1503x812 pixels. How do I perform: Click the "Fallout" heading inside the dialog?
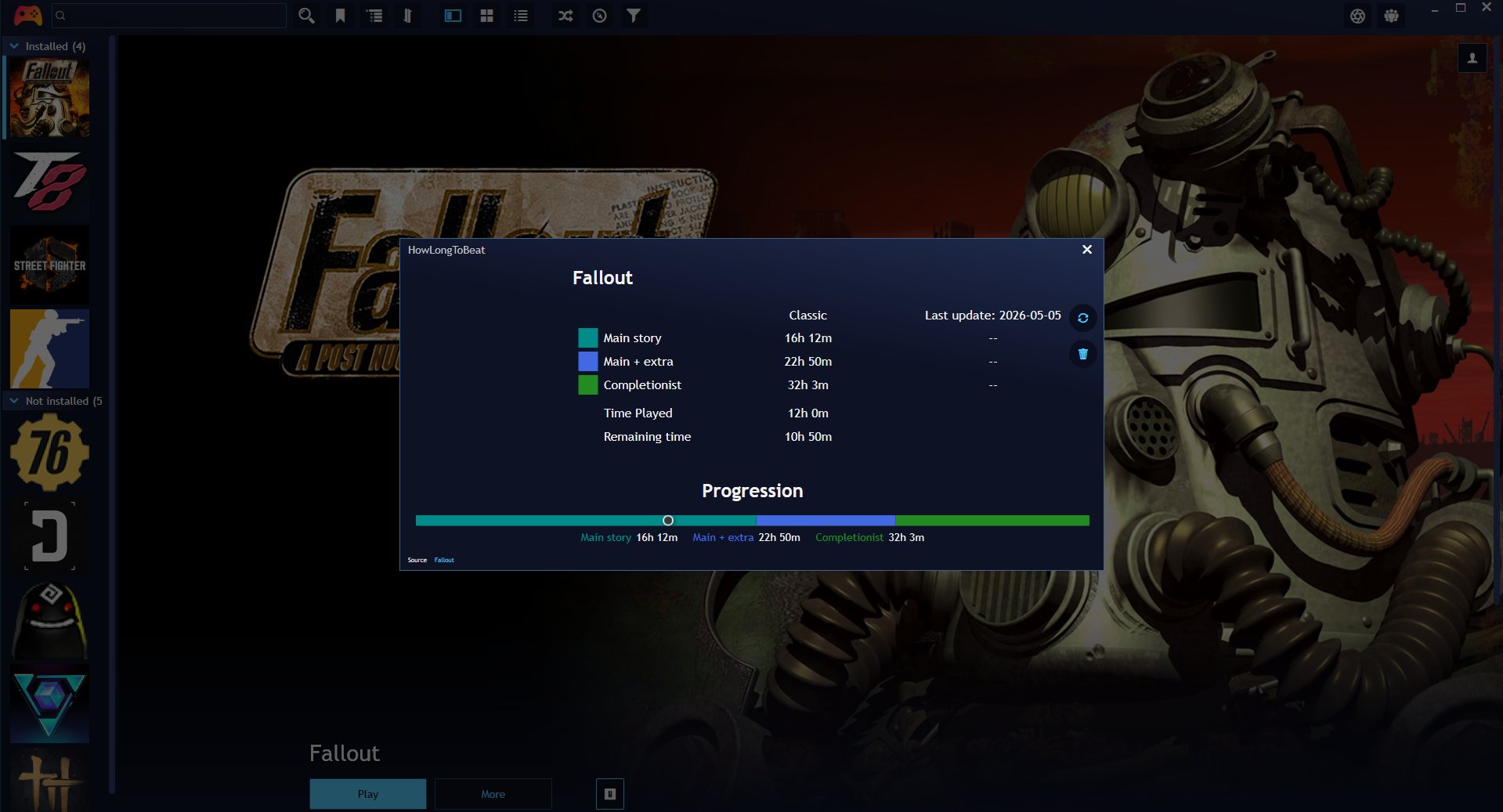point(602,278)
